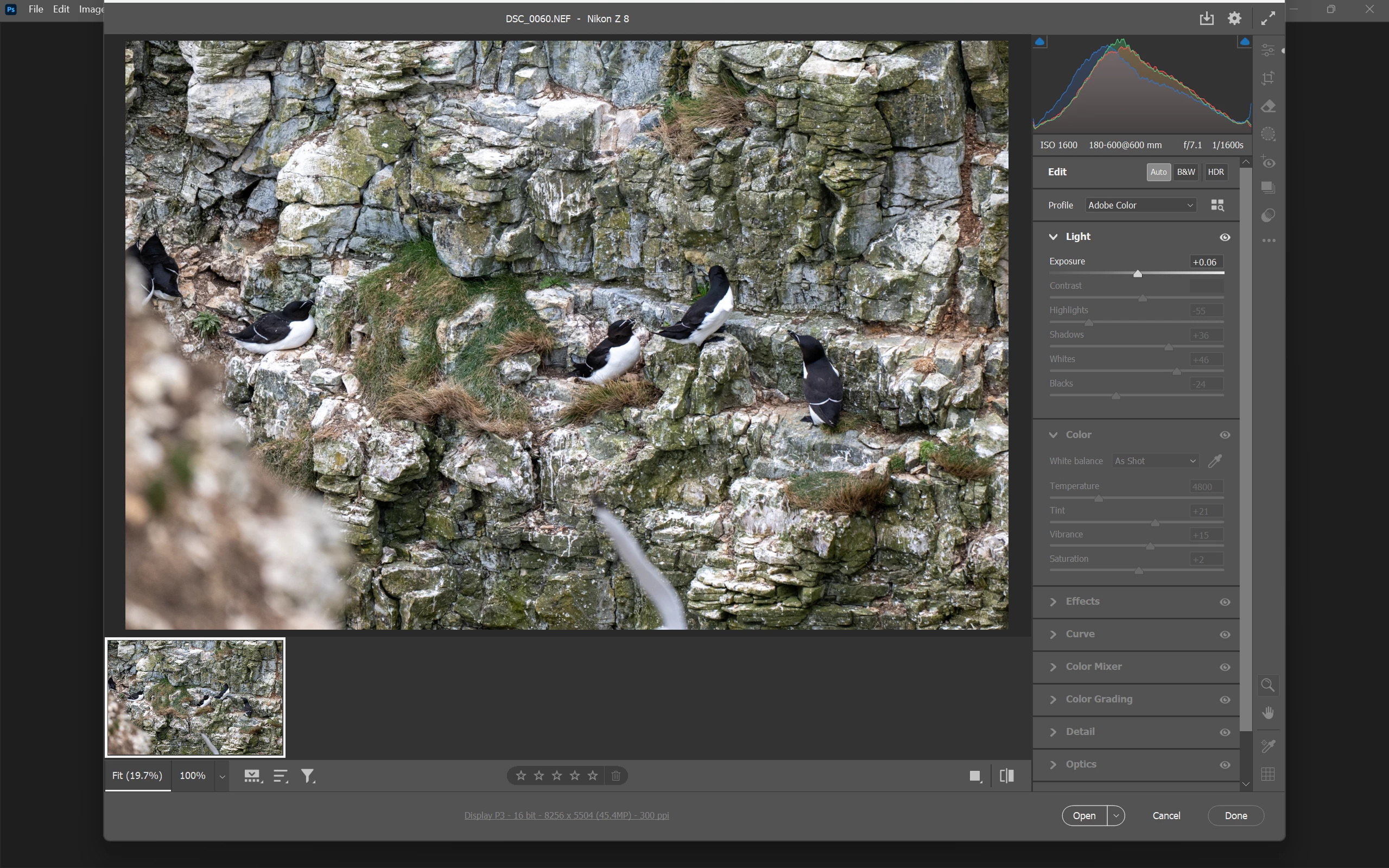Screen dimensions: 1389x868
Task: Click the Zoom magnifier tool
Action: [1268, 685]
